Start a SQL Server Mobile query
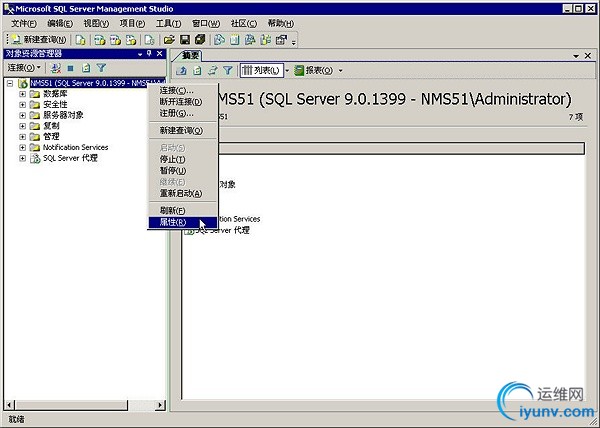 pos(149,39)
